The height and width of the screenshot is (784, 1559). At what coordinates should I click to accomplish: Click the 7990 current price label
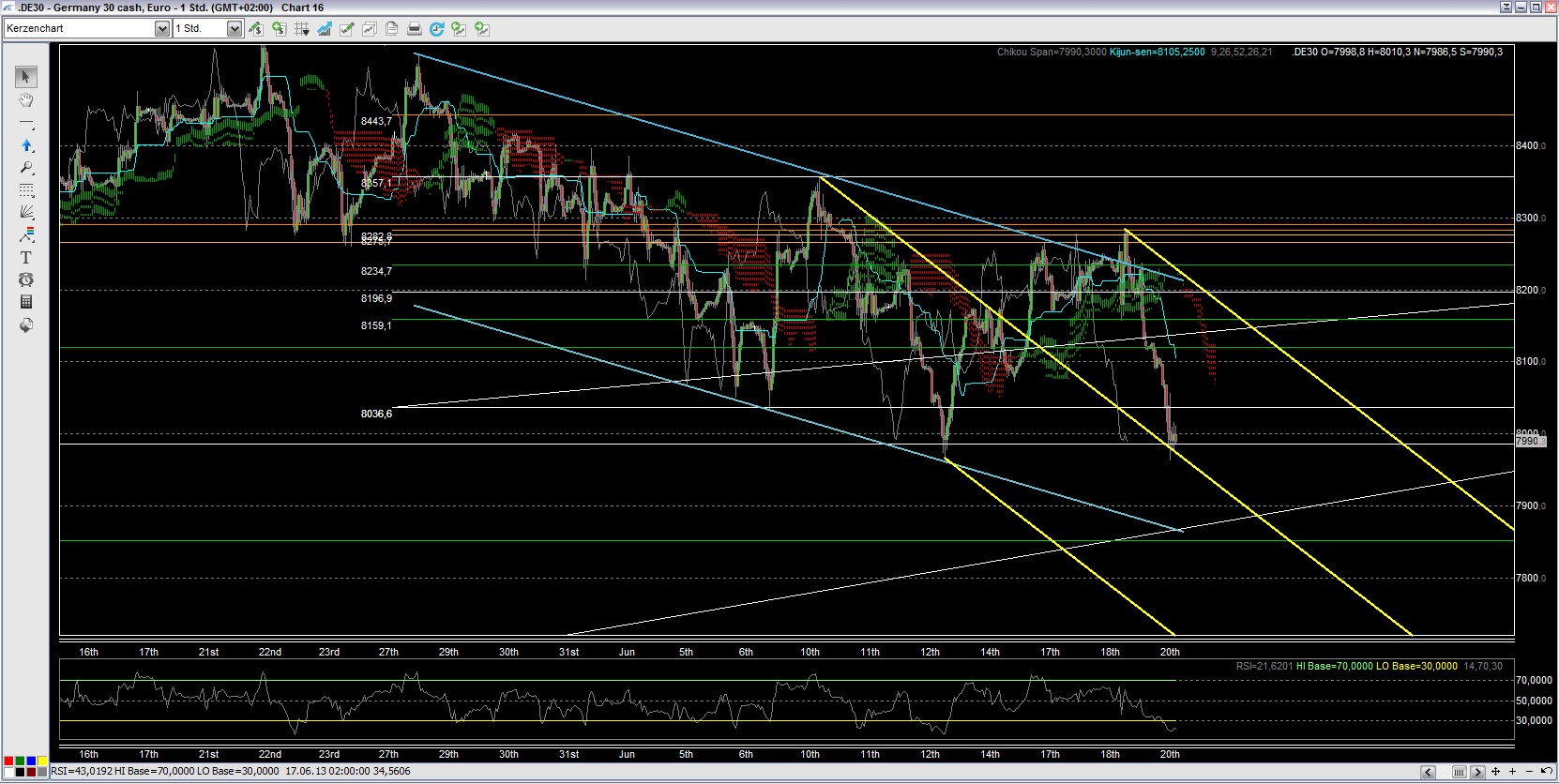click(1527, 441)
